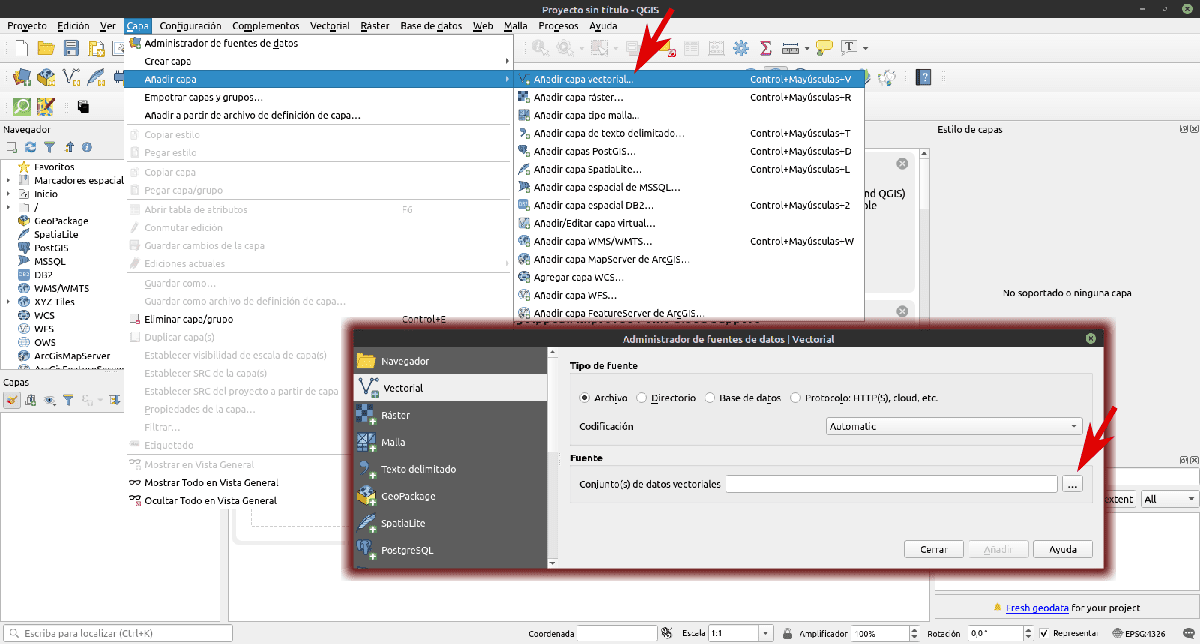The width and height of the screenshot is (1200, 644).
Task: Expand the XYZ Tiles tree node
Action: tap(8, 301)
